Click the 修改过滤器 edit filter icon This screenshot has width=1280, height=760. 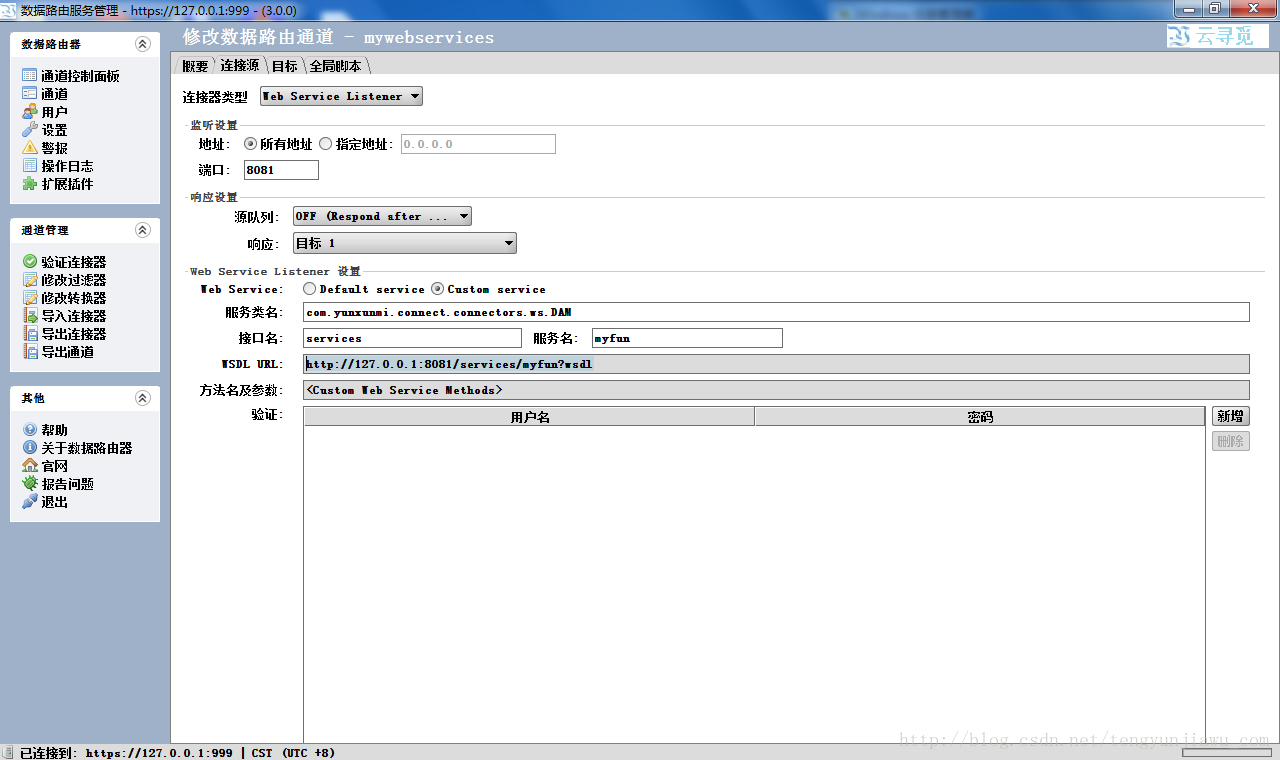[30, 280]
